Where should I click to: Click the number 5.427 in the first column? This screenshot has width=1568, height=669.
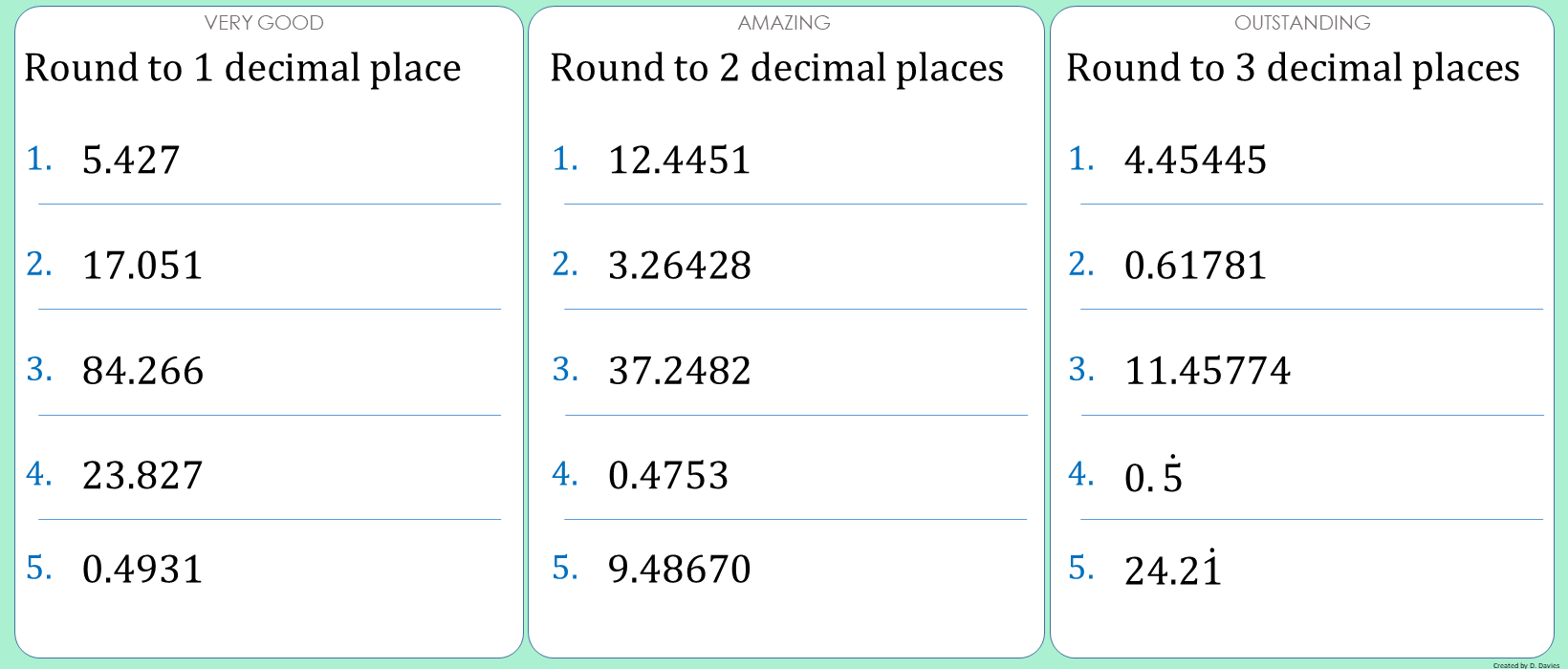pyautogui.click(x=131, y=161)
